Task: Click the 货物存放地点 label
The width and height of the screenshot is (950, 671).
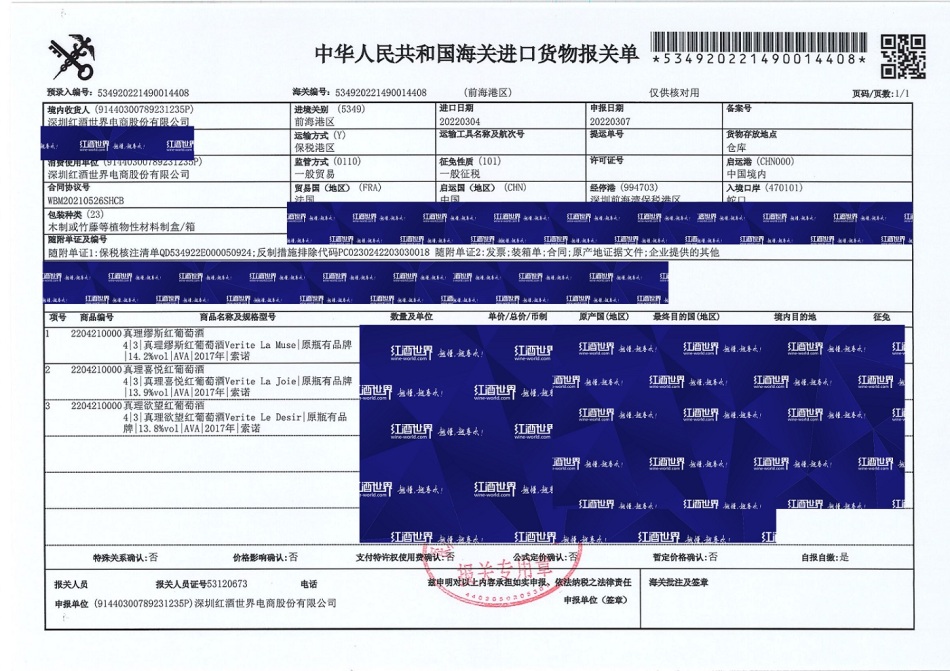Action: (x=751, y=134)
